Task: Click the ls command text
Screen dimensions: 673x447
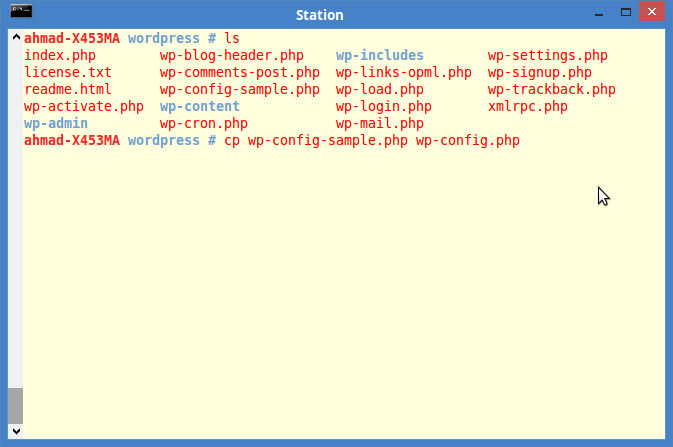Action: click(x=232, y=38)
